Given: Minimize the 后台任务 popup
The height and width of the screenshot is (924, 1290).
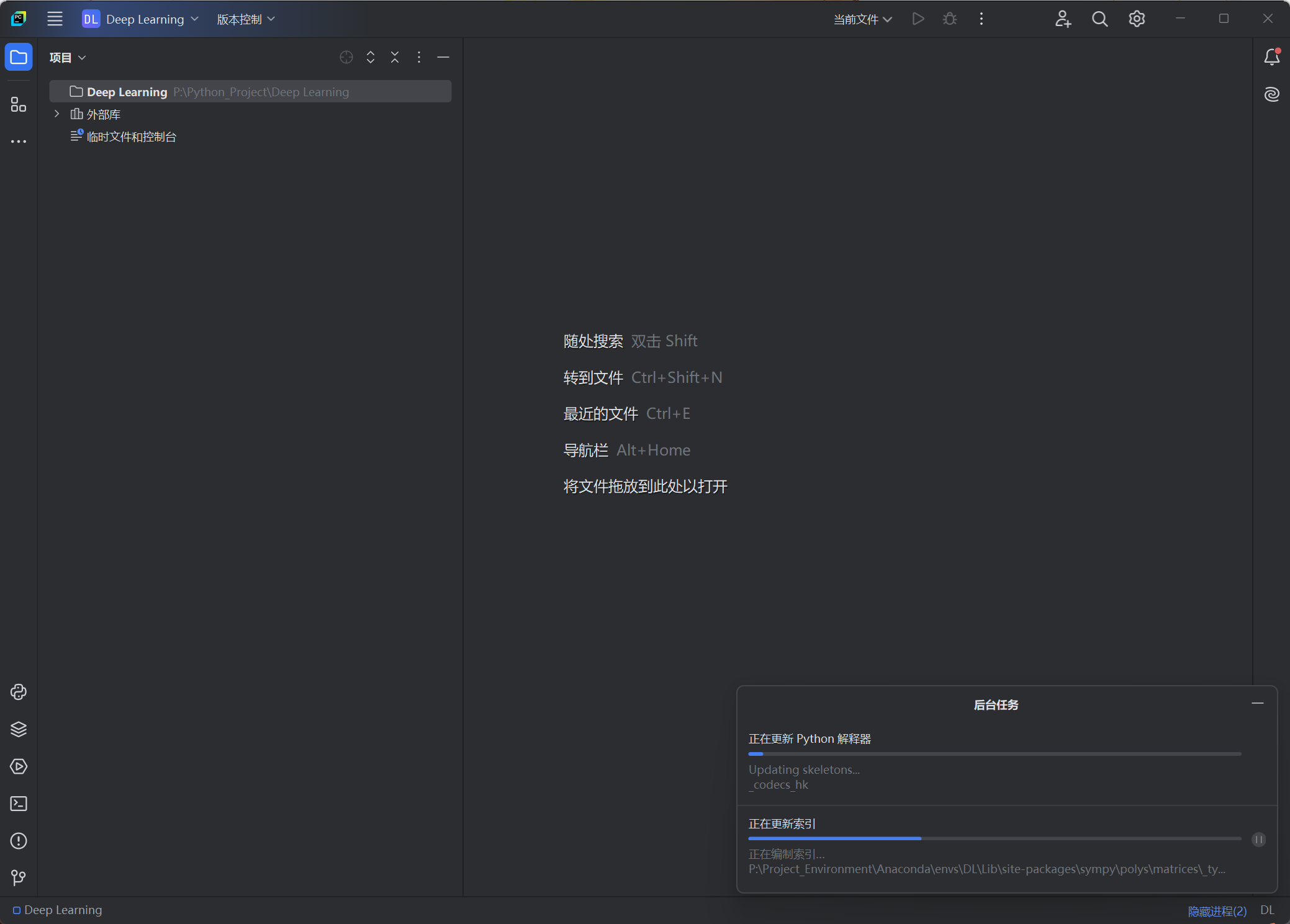Looking at the screenshot, I should [1258, 703].
